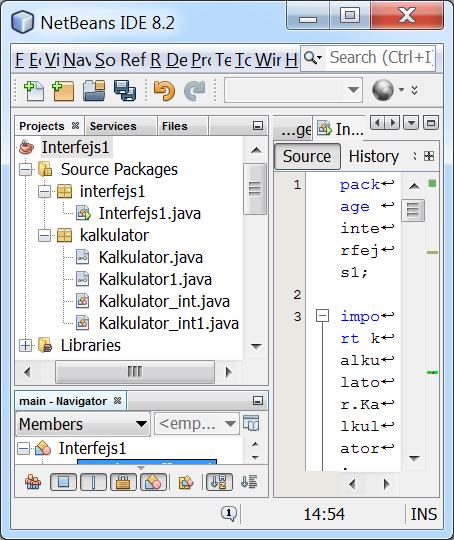Screen dimensions: 454x540
Task: Click the Save All toolbar icon
Action: 125,91
